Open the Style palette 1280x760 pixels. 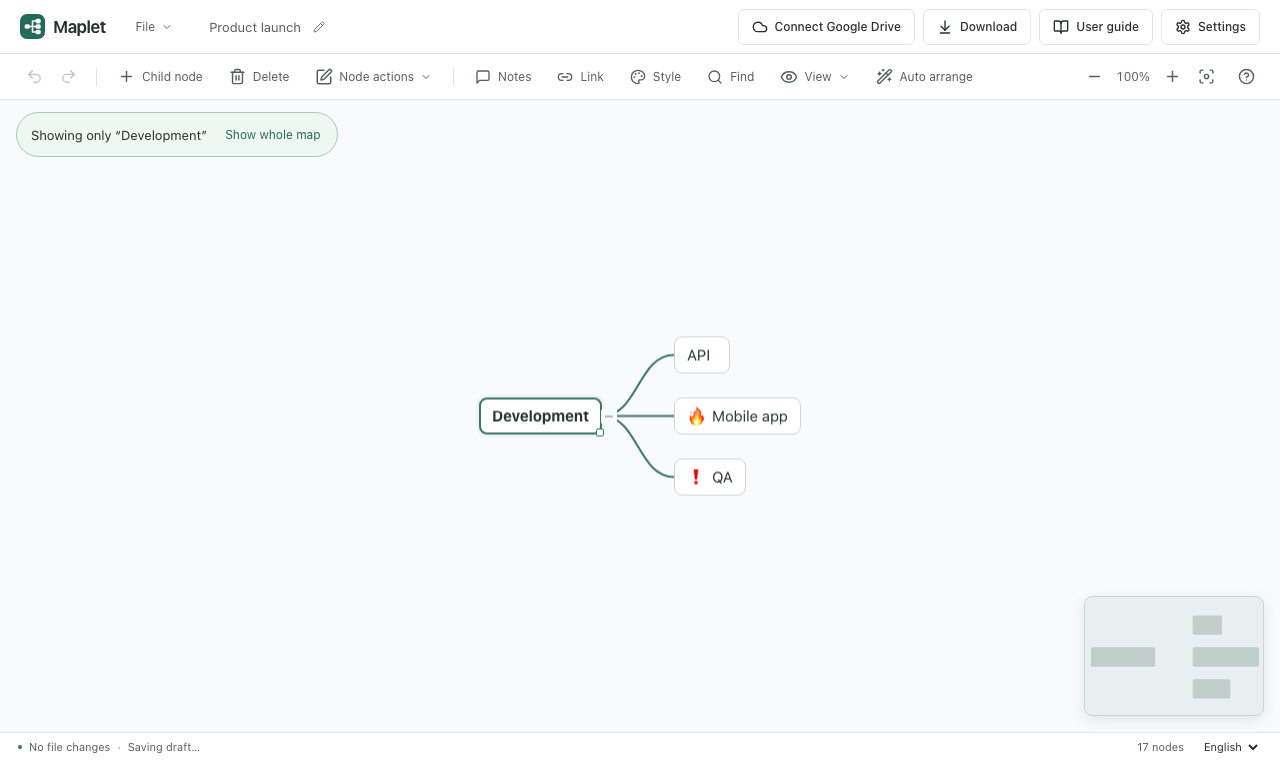pos(656,77)
